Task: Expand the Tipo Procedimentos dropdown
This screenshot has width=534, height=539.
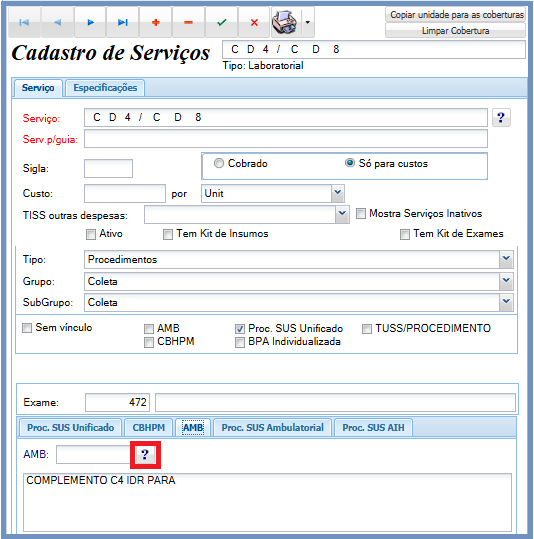Action: (x=506, y=259)
